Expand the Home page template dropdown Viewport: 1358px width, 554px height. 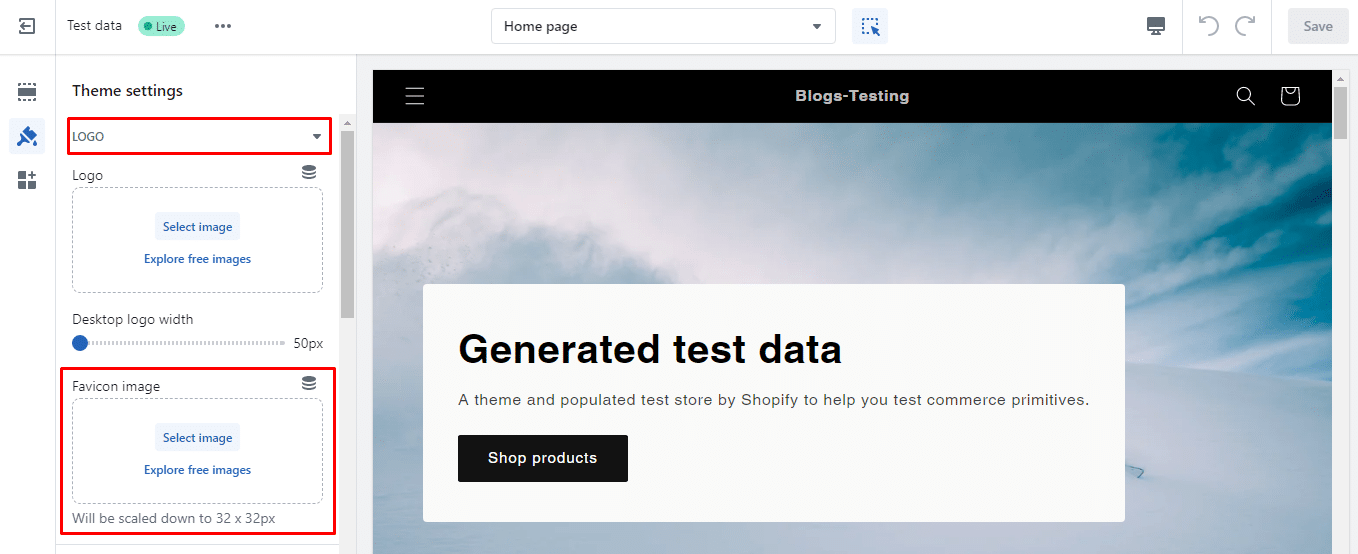pos(663,26)
